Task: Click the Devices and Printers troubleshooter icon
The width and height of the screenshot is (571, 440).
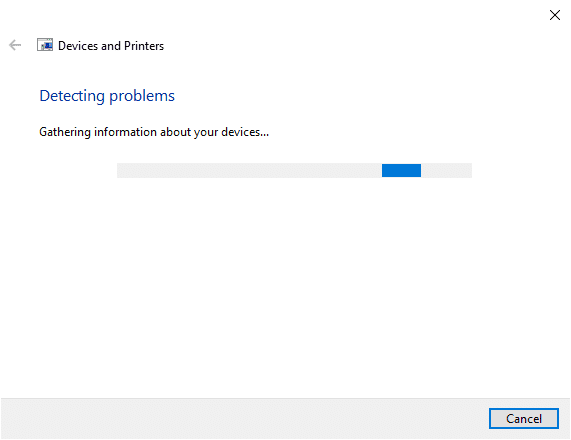Action: [x=45, y=45]
